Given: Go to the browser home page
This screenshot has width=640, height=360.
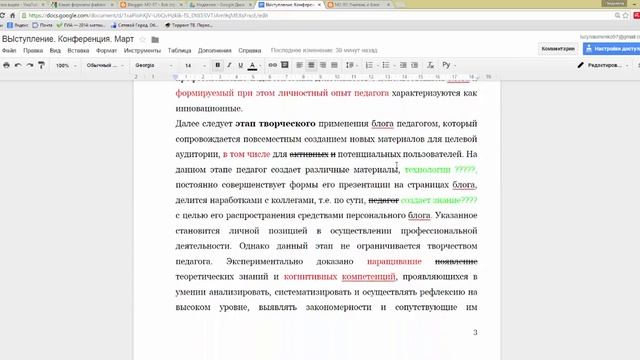Looking at the screenshot, I should coord(13,16).
